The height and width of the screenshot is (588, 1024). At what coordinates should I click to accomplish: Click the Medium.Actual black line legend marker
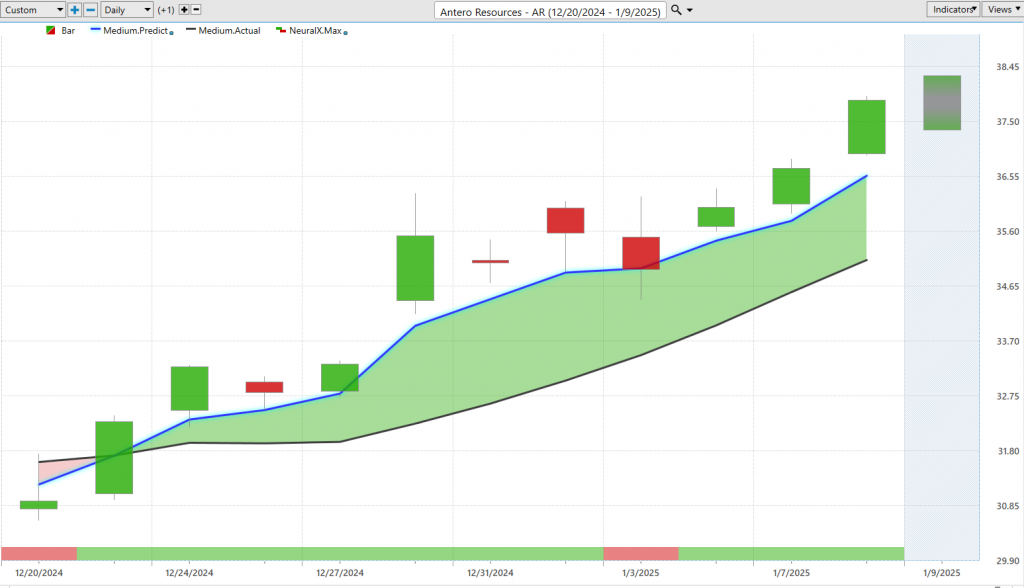(191, 29)
